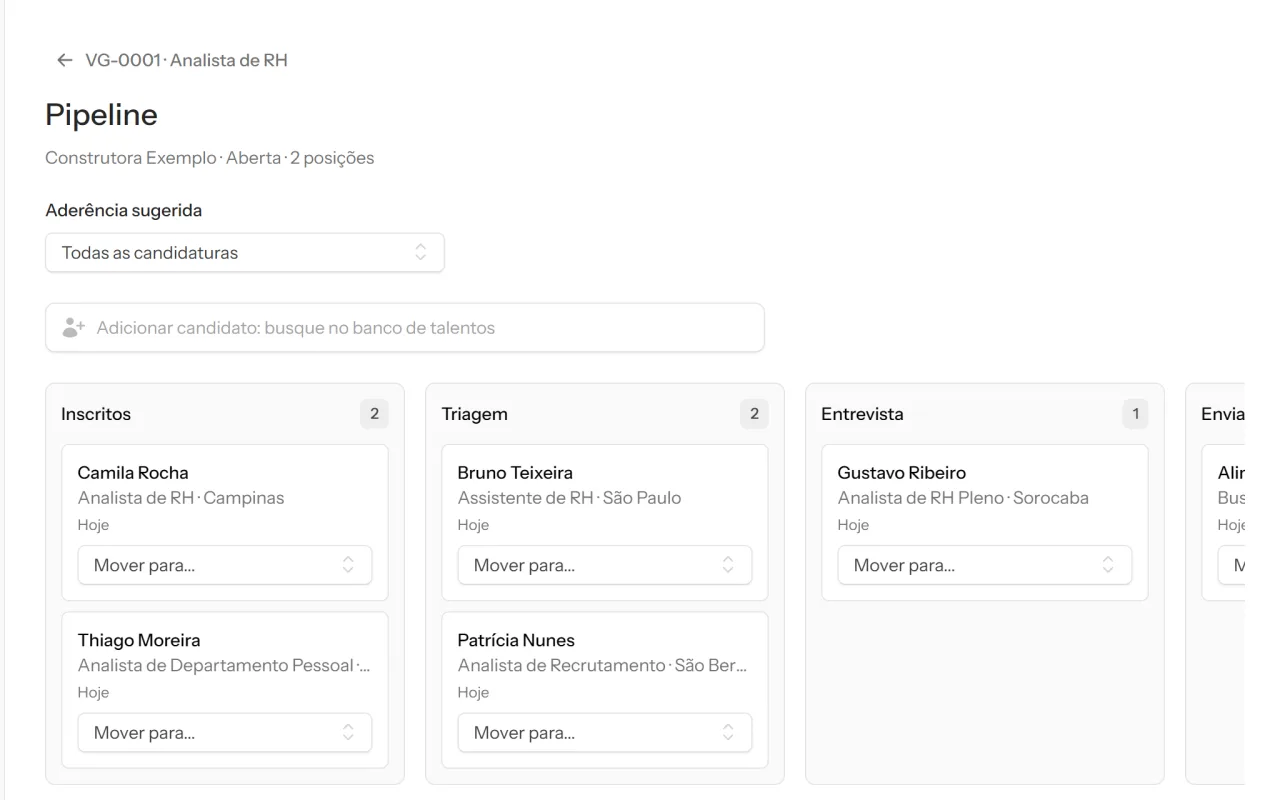Screen dimensions: 1280x800
Task: Click the 'Pipeline' page title
Action: click(x=102, y=115)
